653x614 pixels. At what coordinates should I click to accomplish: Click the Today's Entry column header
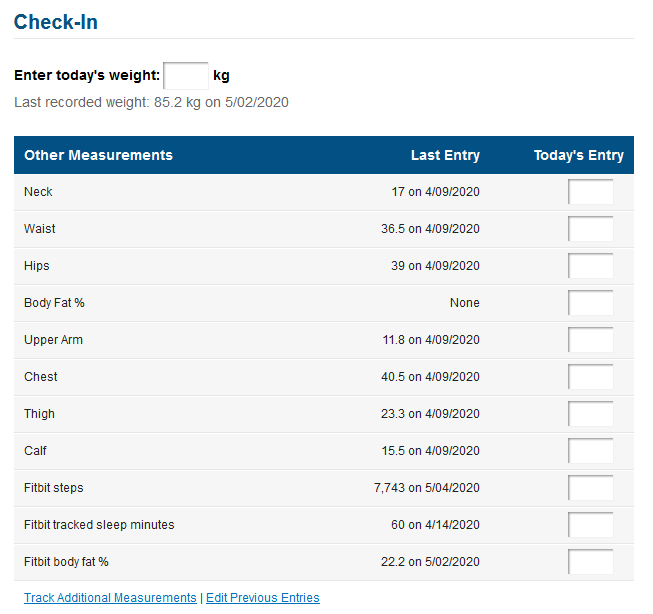(x=579, y=155)
